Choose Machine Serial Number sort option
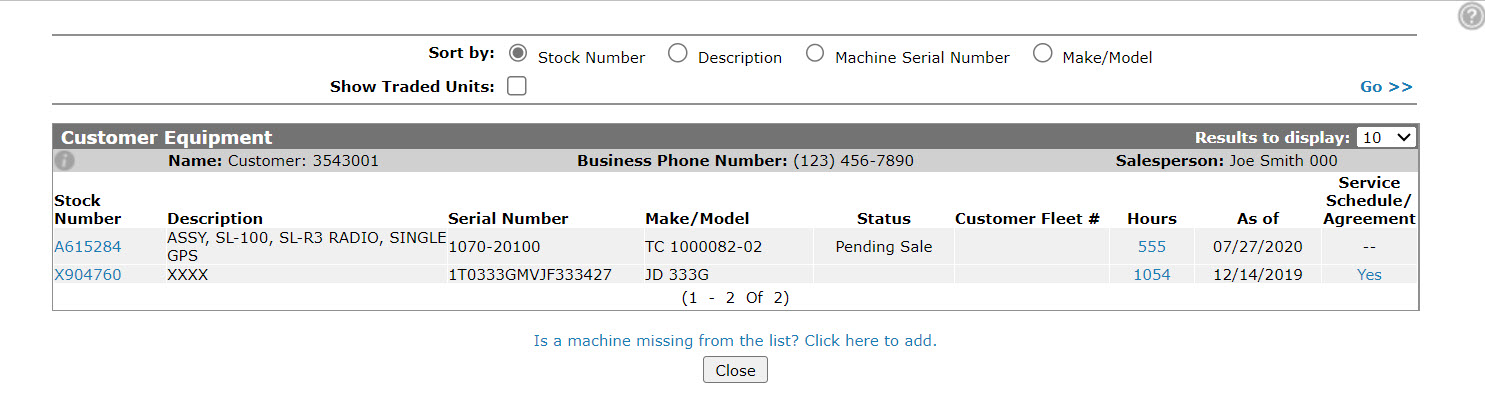The image size is (1485, 393). [x=815, y=54]
